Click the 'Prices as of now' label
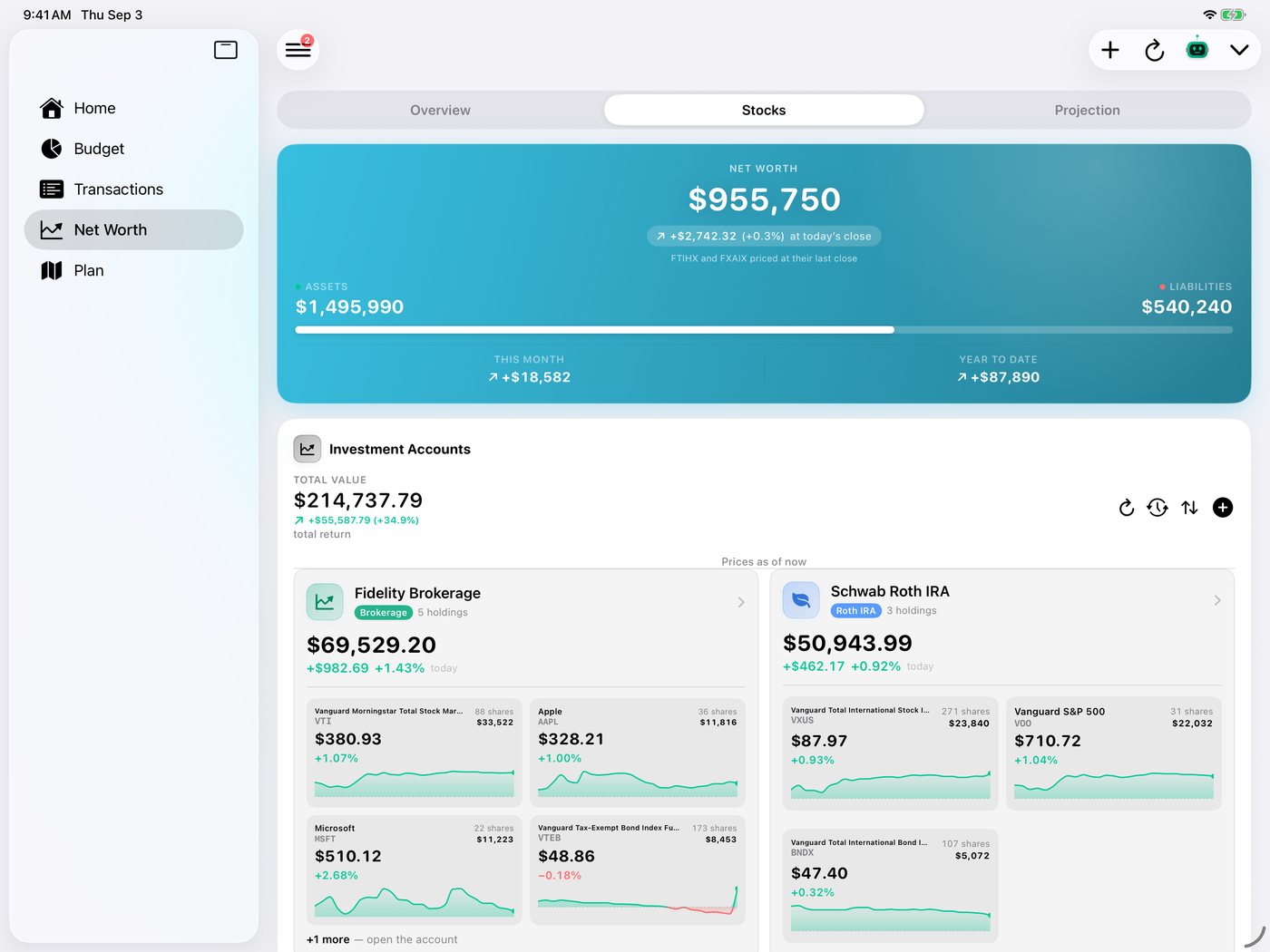 click(764, 562)
